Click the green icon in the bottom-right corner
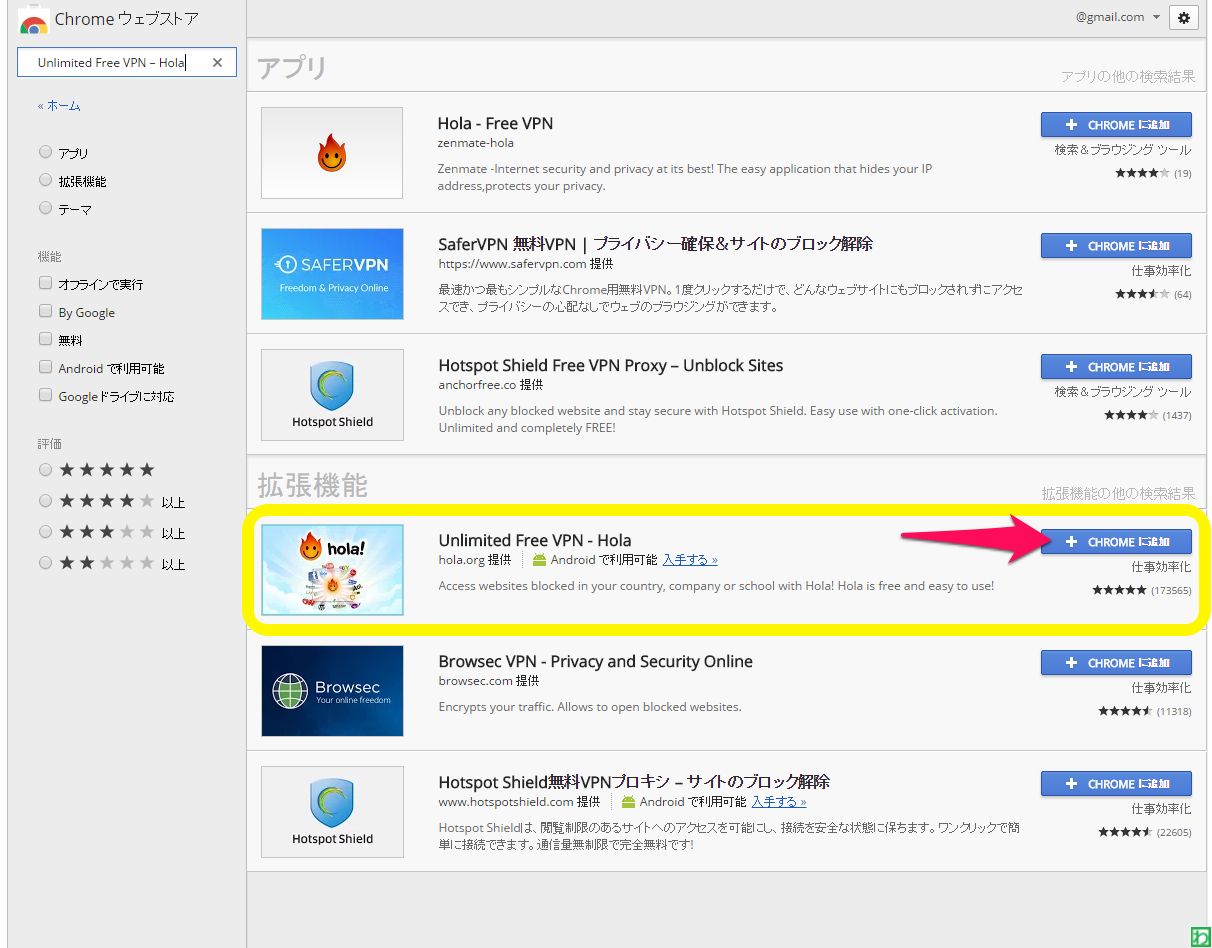This screenshot has width=1212, height=948. pos(1201,937)
